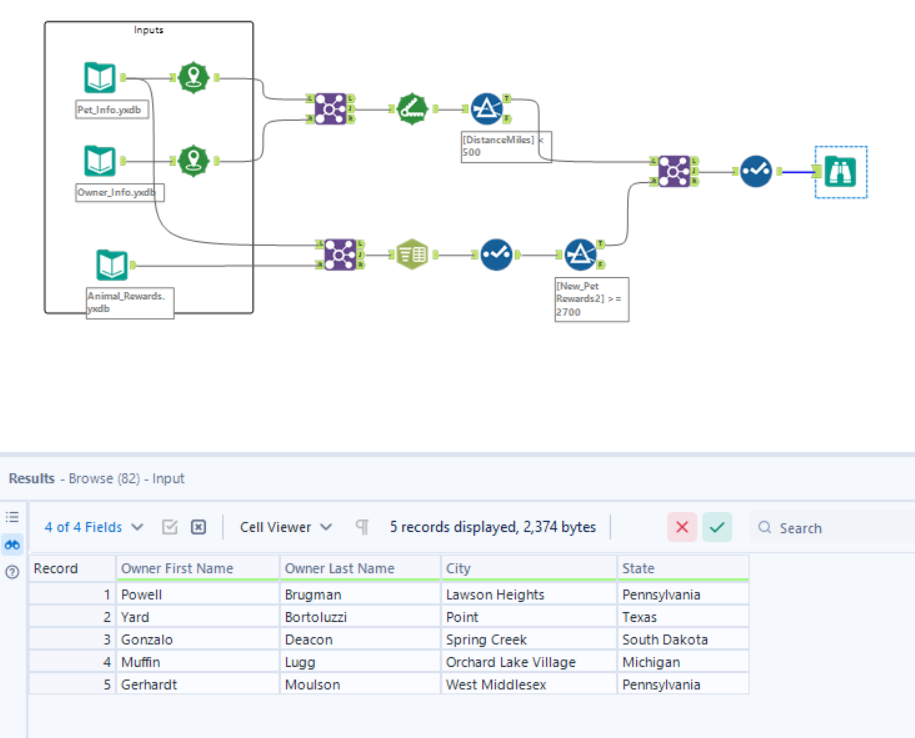Open the 4 of 4 Fields dropdown
The image size is (915, 738).
tap(94, 527)
